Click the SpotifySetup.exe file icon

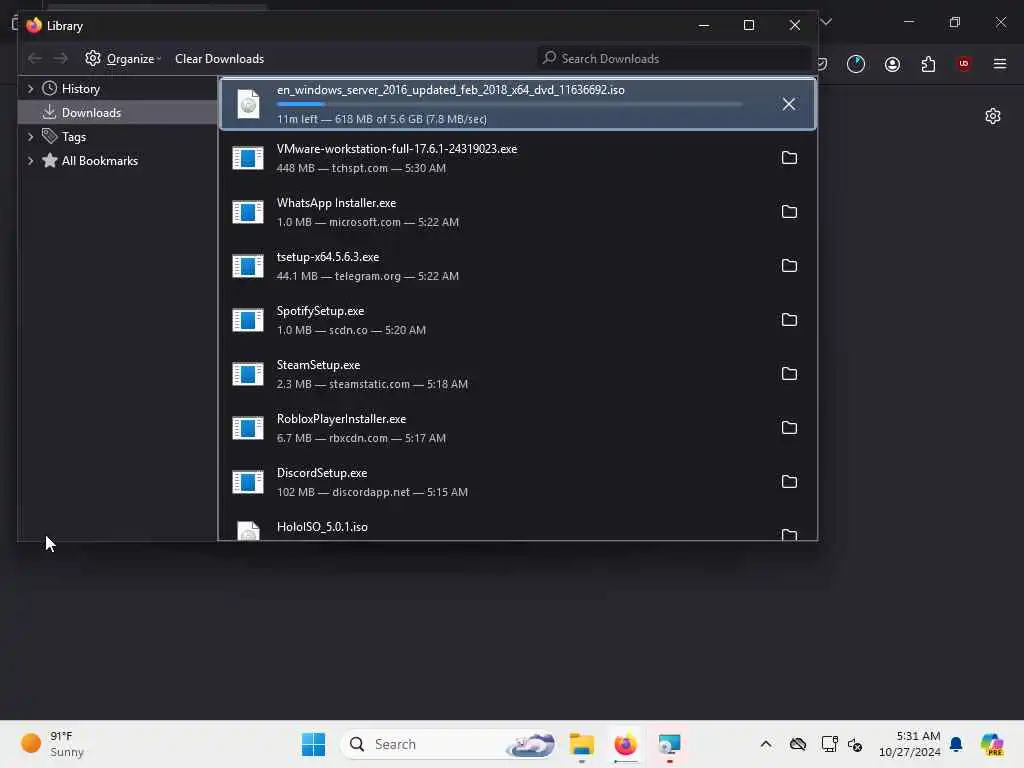tap(248, 320)
